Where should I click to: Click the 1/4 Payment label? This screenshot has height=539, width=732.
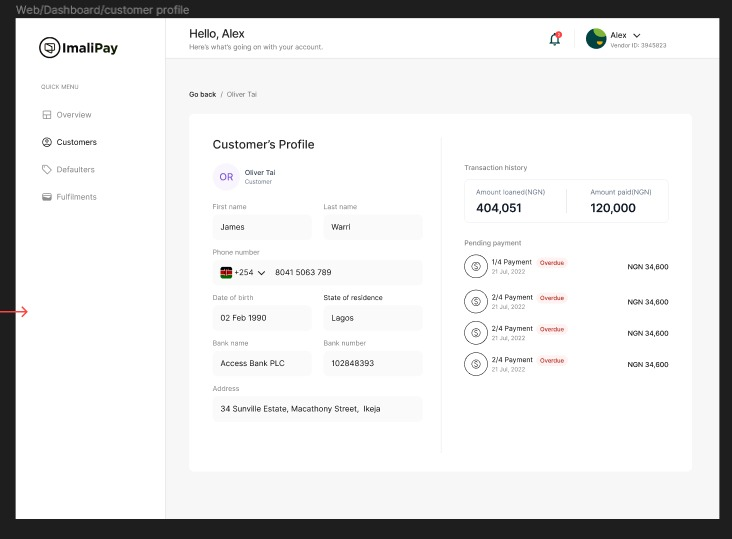[x=512, y=262]
